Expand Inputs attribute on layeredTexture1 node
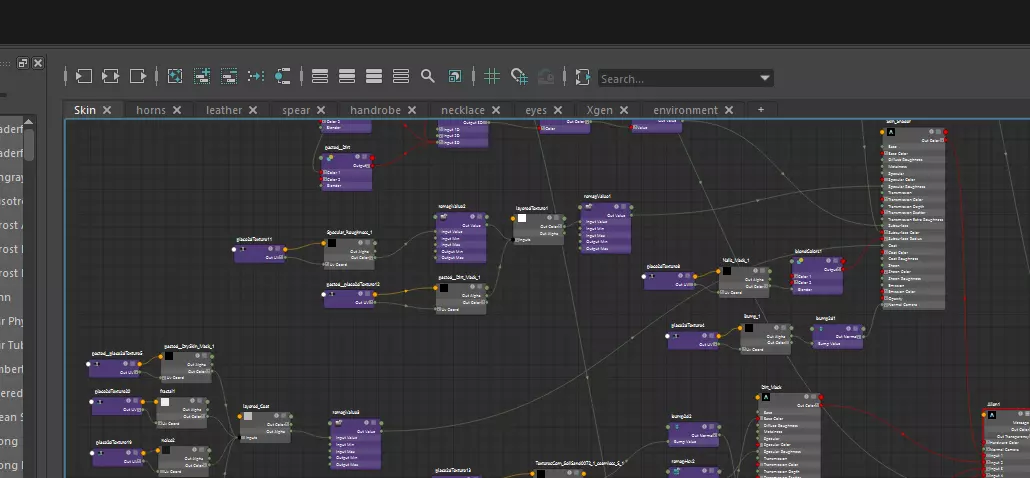1030x478 pixels. click(x=518, y=240)
